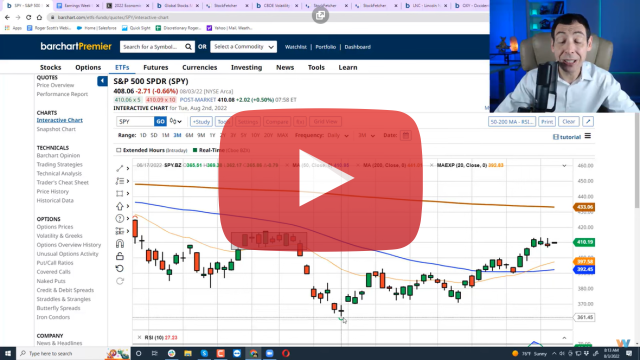Open the Futures menu tab
The image size is (640, 360).
pos(156,67)
